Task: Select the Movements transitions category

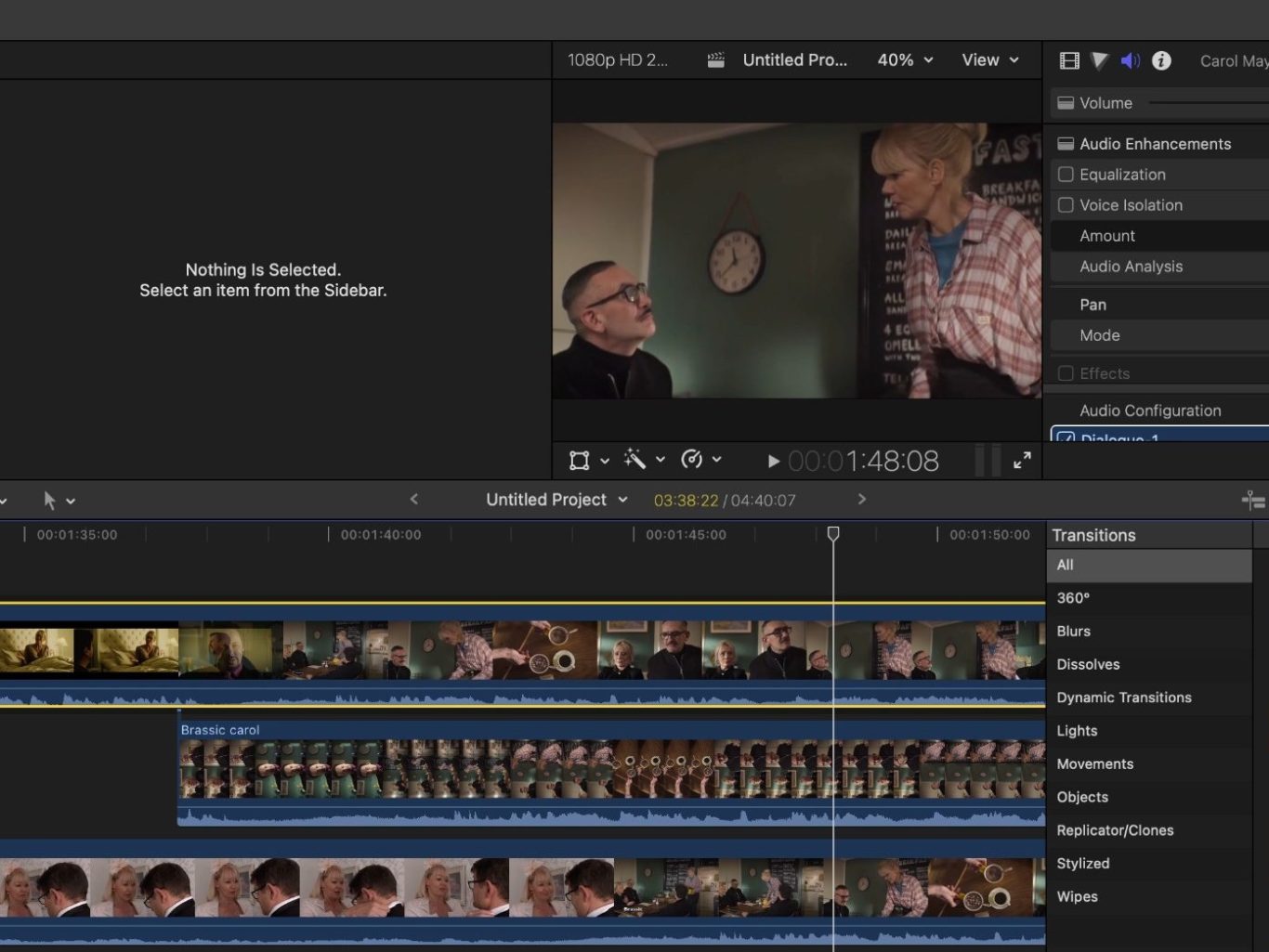Action: point(1149,764)
